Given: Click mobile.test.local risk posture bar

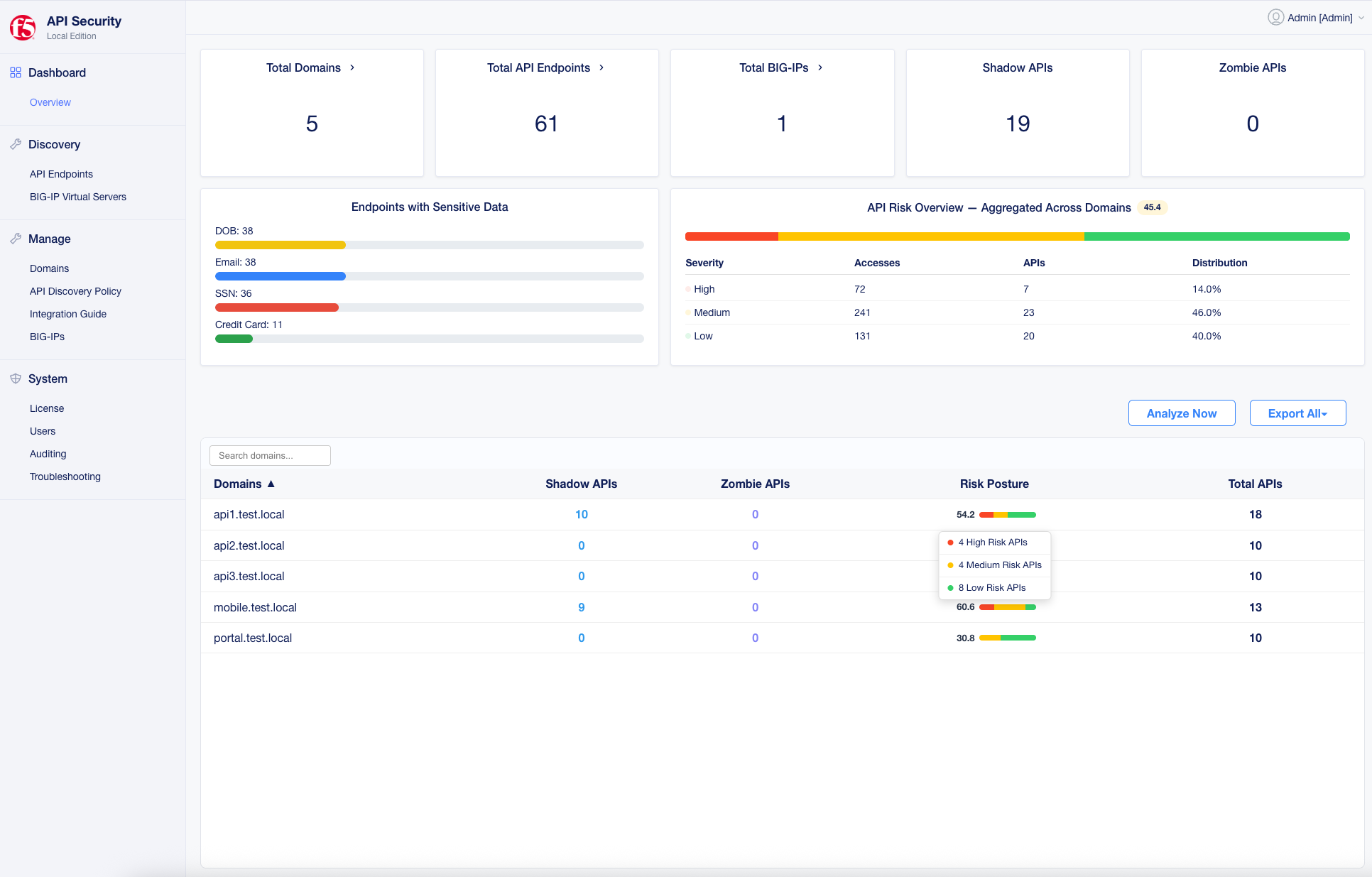Looking at the screenshot, I should click(x=1007, y=607).
